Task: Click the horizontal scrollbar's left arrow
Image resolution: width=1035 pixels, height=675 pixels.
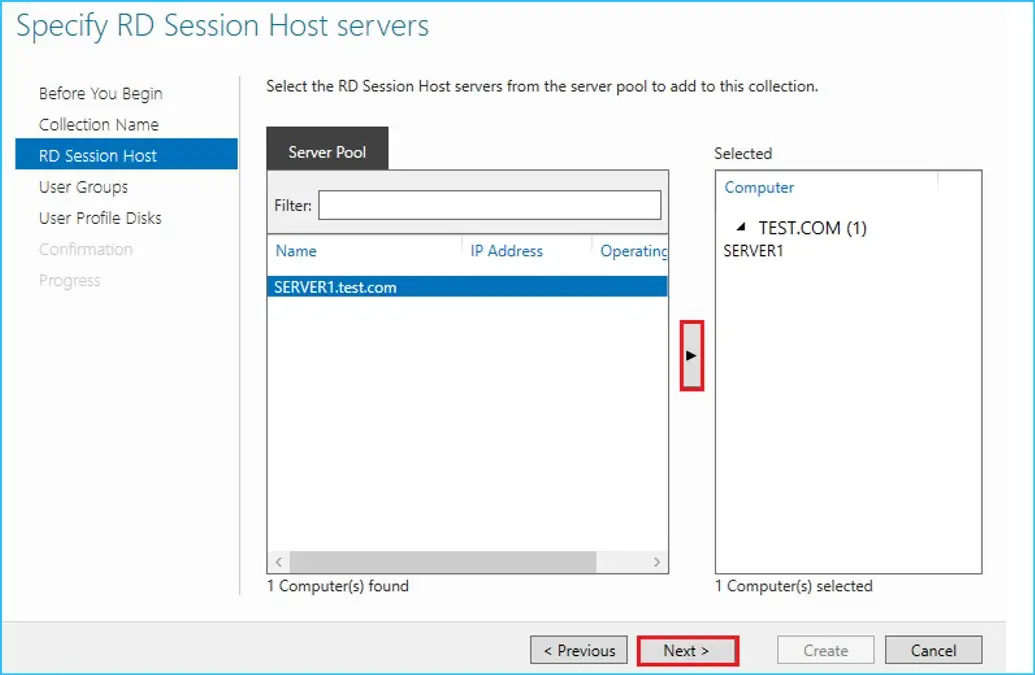Action: click(x=279, y=562)
